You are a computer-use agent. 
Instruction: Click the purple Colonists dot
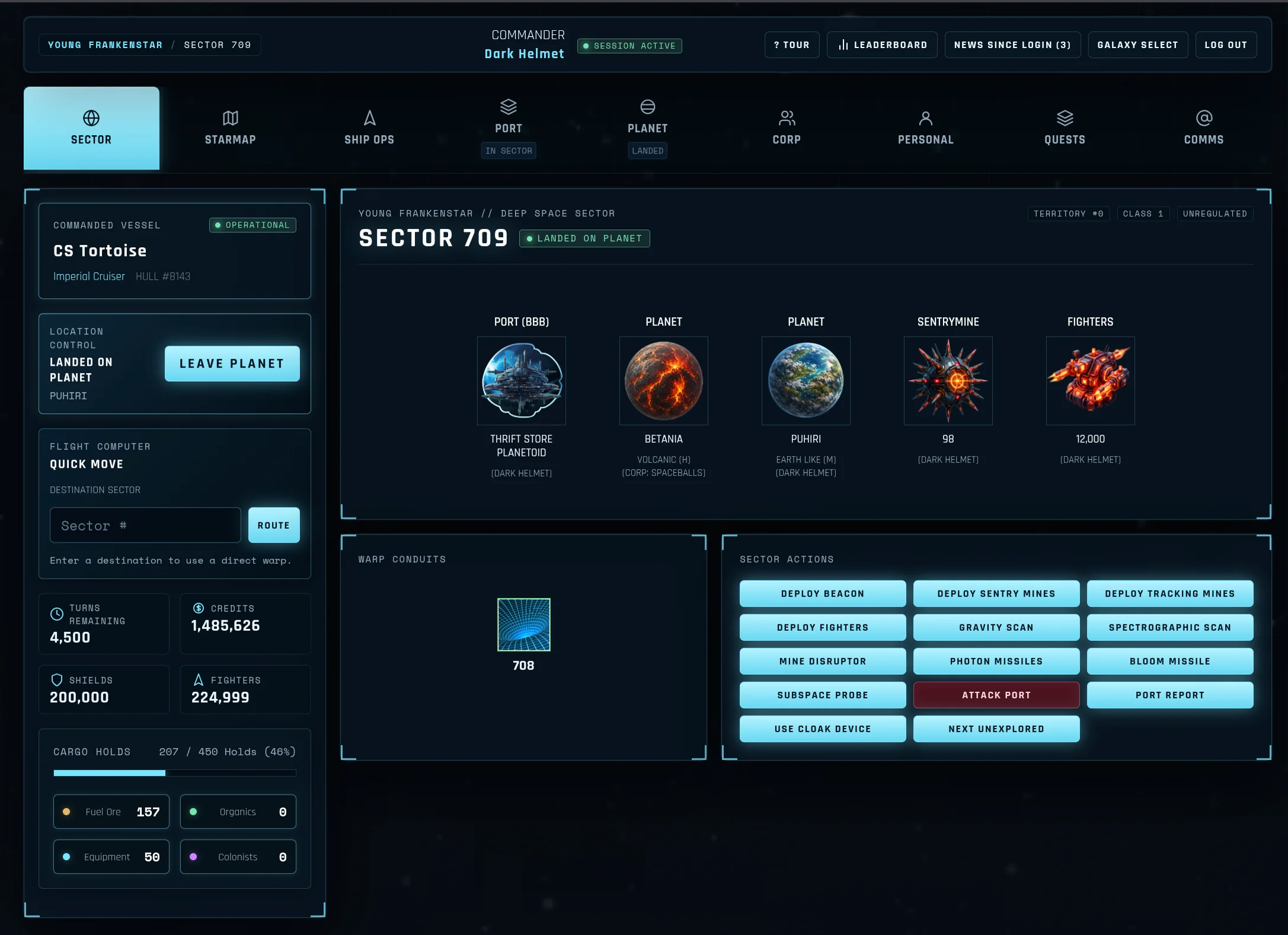193,857
